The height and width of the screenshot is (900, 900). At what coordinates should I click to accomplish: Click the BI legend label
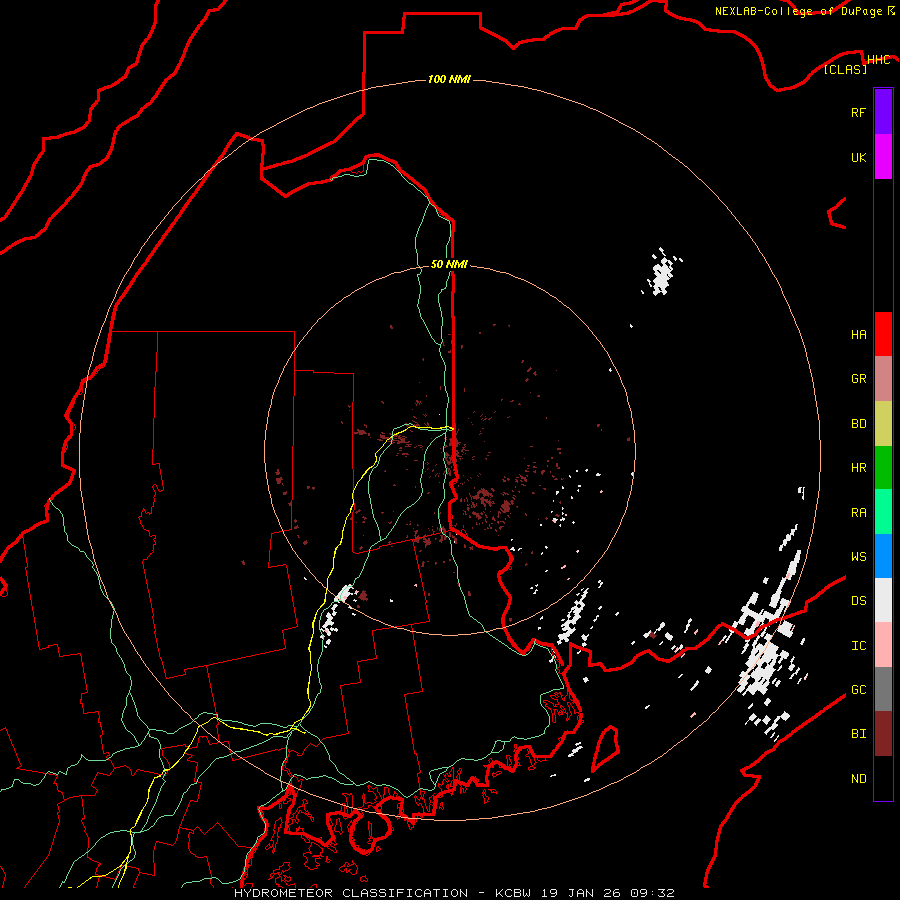coord(858,734)
